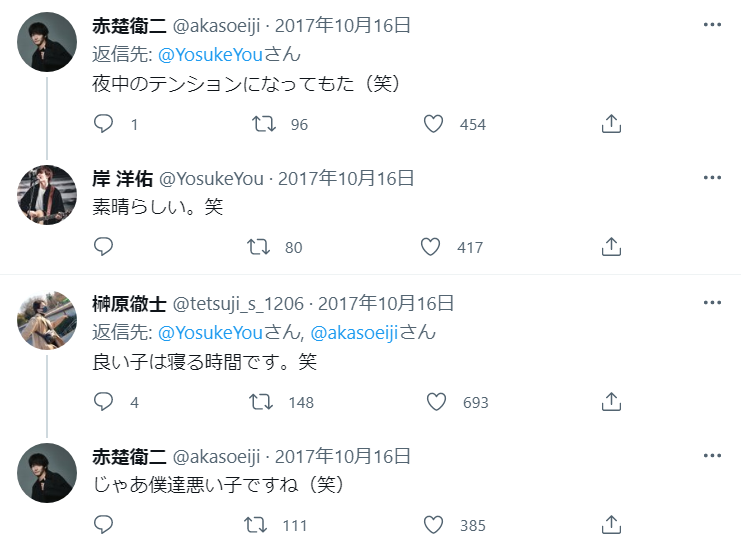Open @YosukeYou mention in first tweet
Viewport: 741px width, 552px height.
point(210,55)
